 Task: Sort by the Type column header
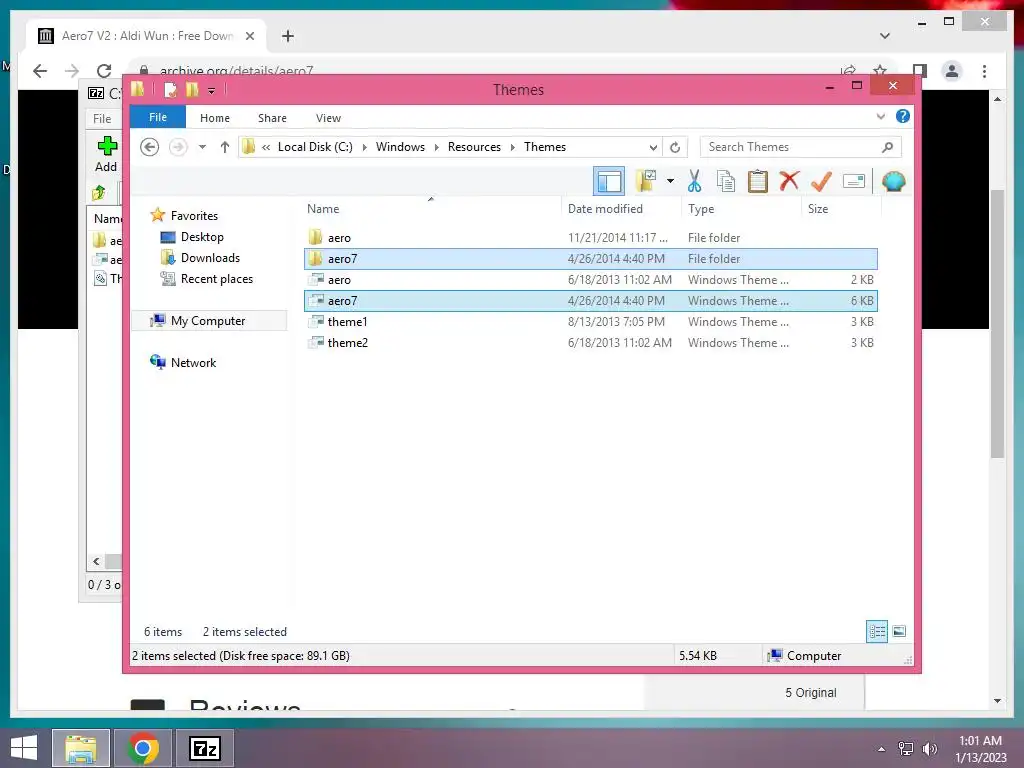pyautogui.click(x=741, y=208)
